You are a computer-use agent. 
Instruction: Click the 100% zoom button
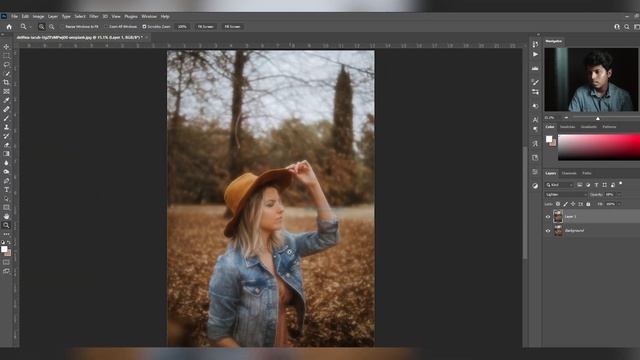(182, 27)
